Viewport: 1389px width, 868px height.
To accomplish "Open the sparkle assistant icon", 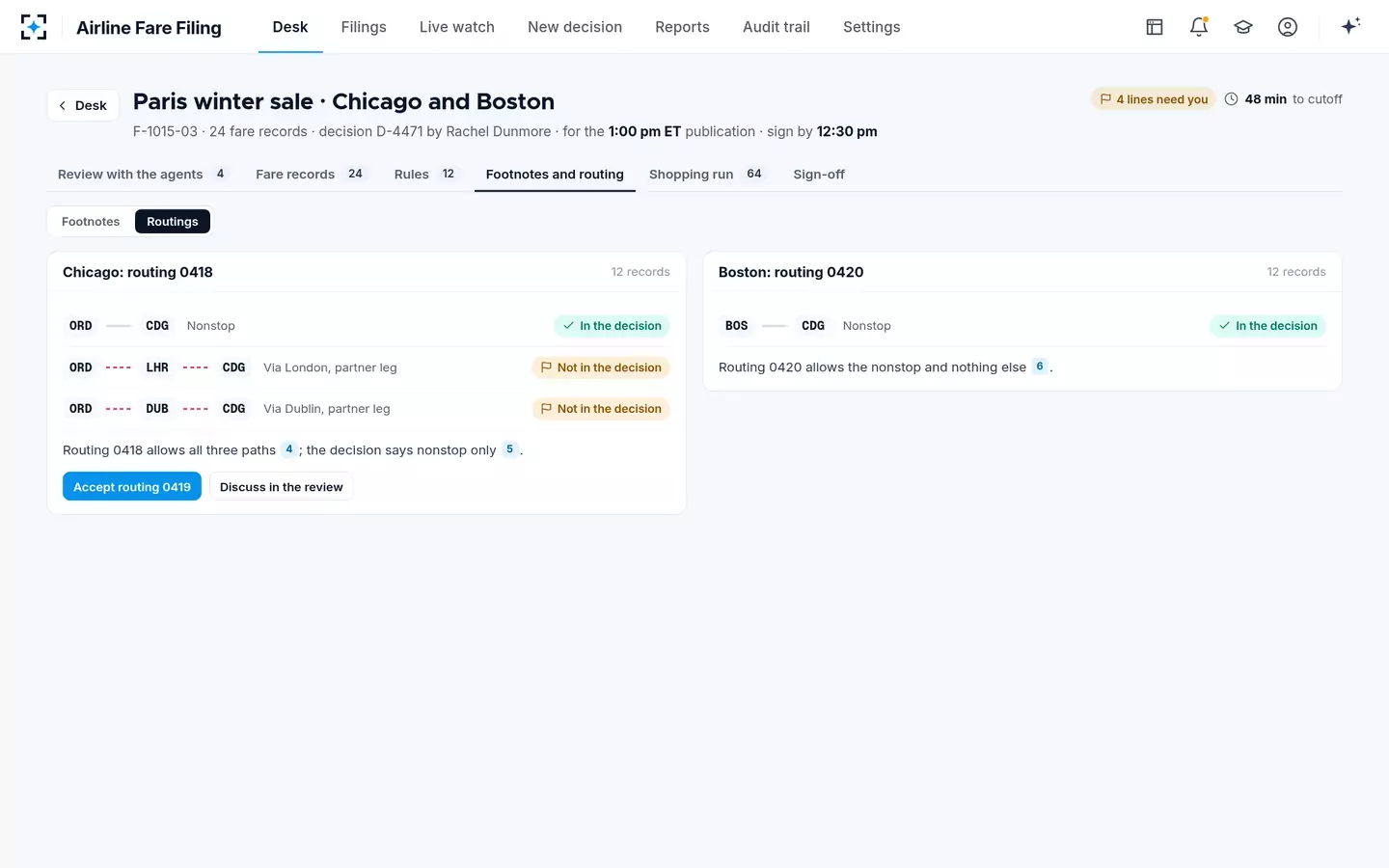I will point(1350,26).
